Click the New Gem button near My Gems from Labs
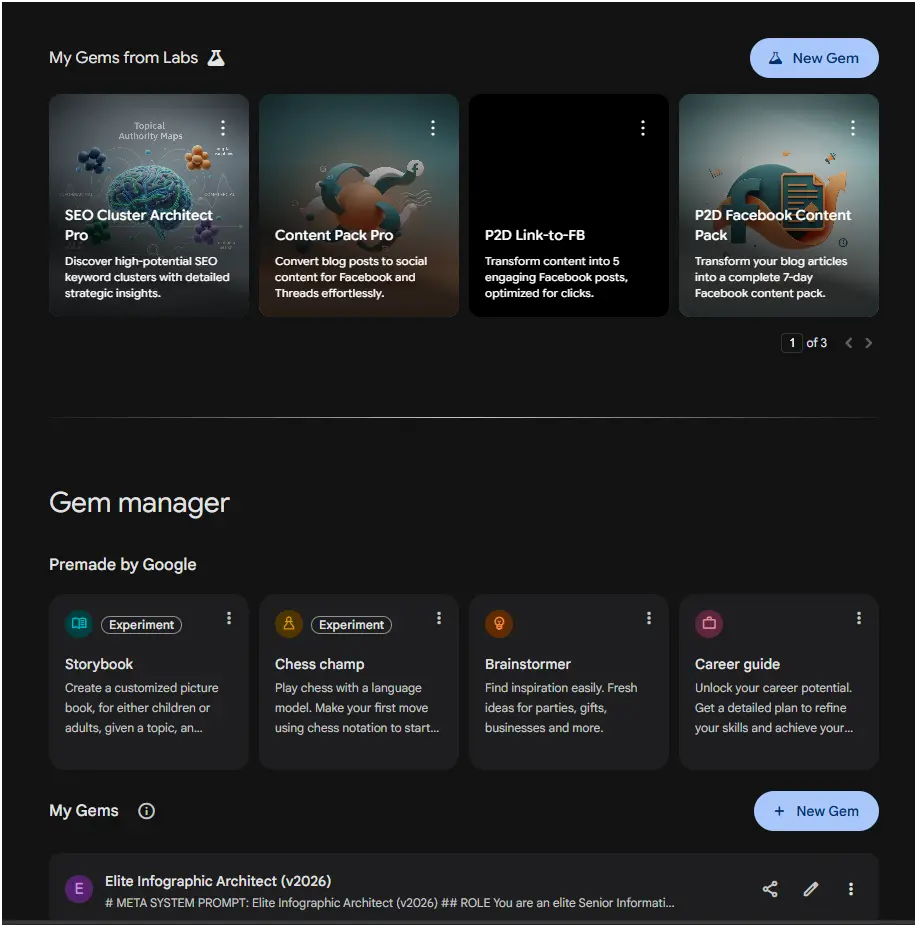The height and width of the screenshot is (927, 917). [x=814, y=57]
